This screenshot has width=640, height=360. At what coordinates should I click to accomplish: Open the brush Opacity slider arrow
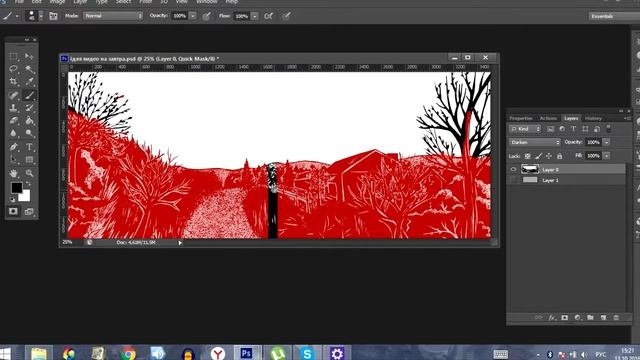coord(193,16)
